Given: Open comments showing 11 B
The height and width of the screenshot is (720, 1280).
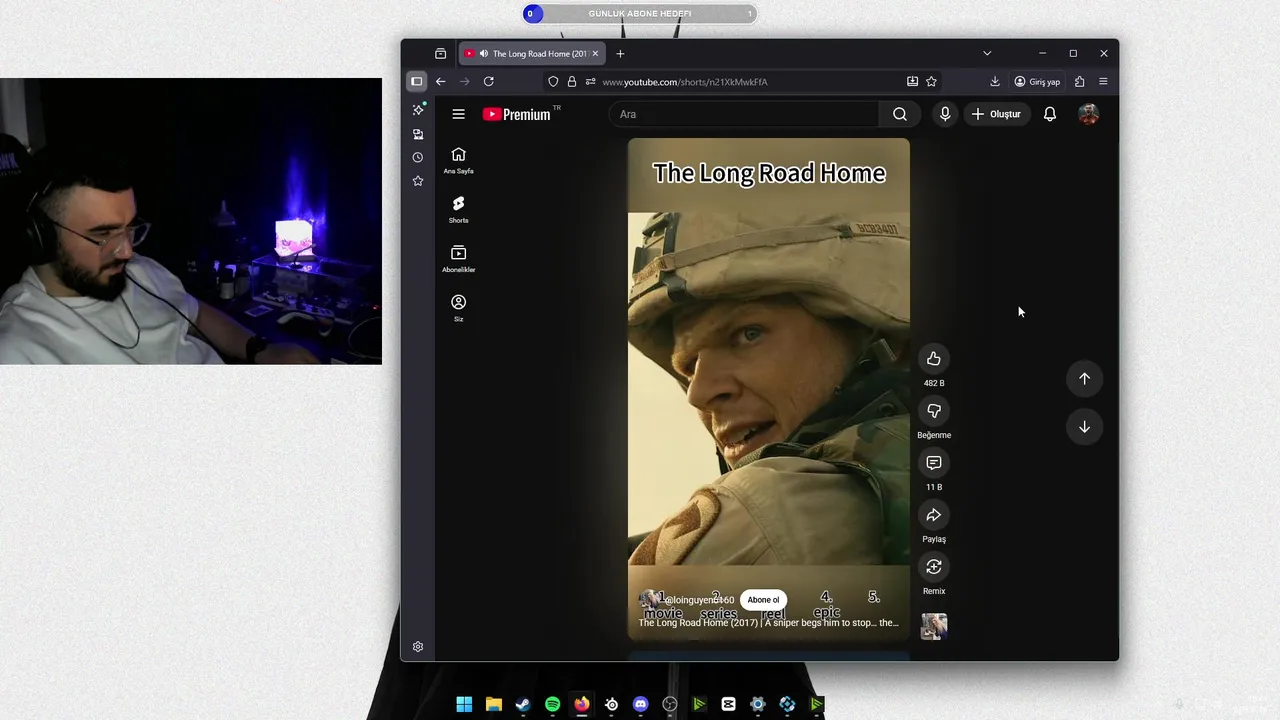Looking at the screenshot, I should (933, 463).
